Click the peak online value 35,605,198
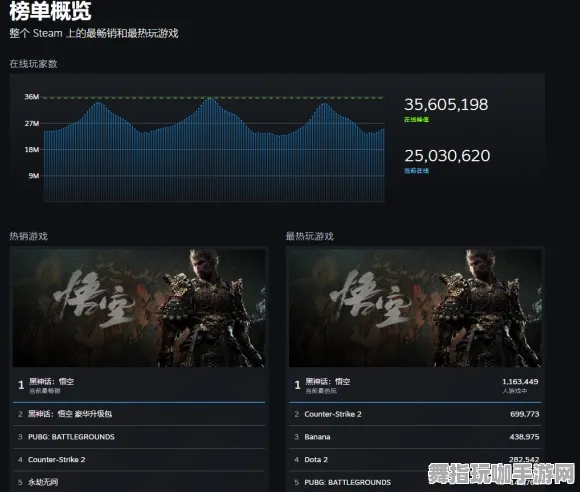This screenshot has width=580, height=492. click(446, 105)
